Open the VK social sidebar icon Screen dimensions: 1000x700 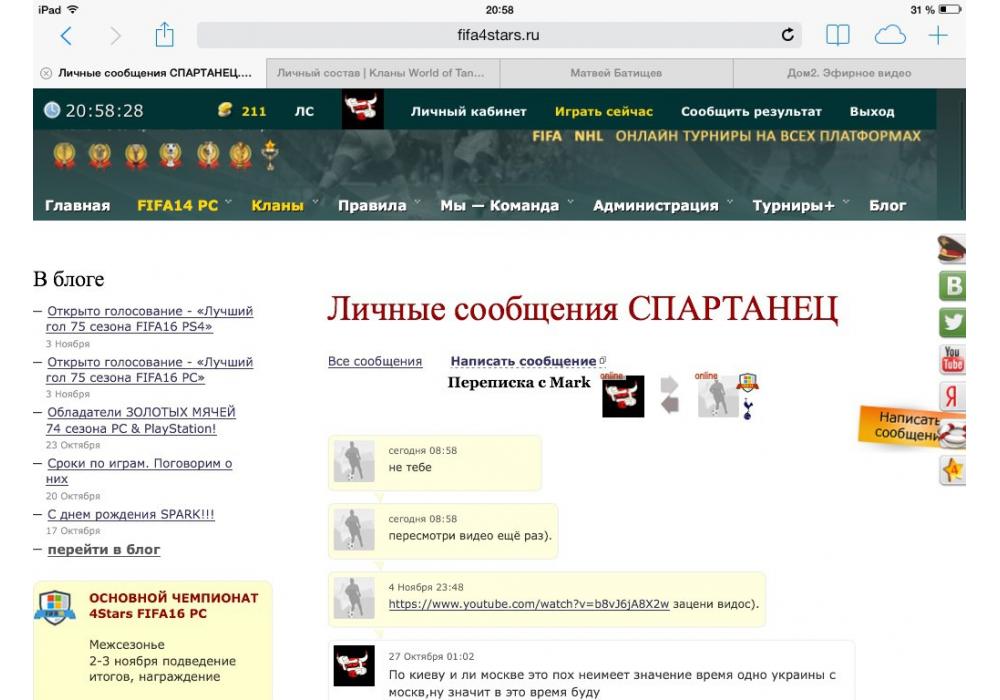click(953, 287)
